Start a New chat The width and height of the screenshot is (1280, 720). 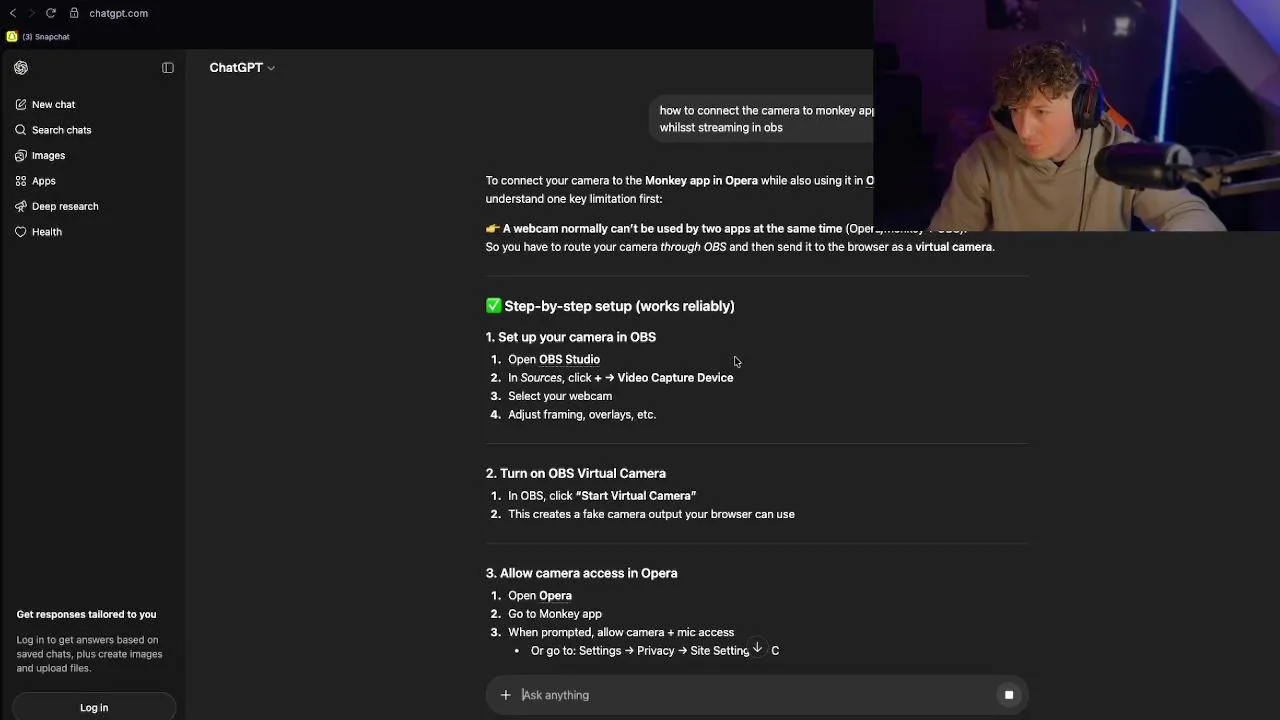[53, 104]
